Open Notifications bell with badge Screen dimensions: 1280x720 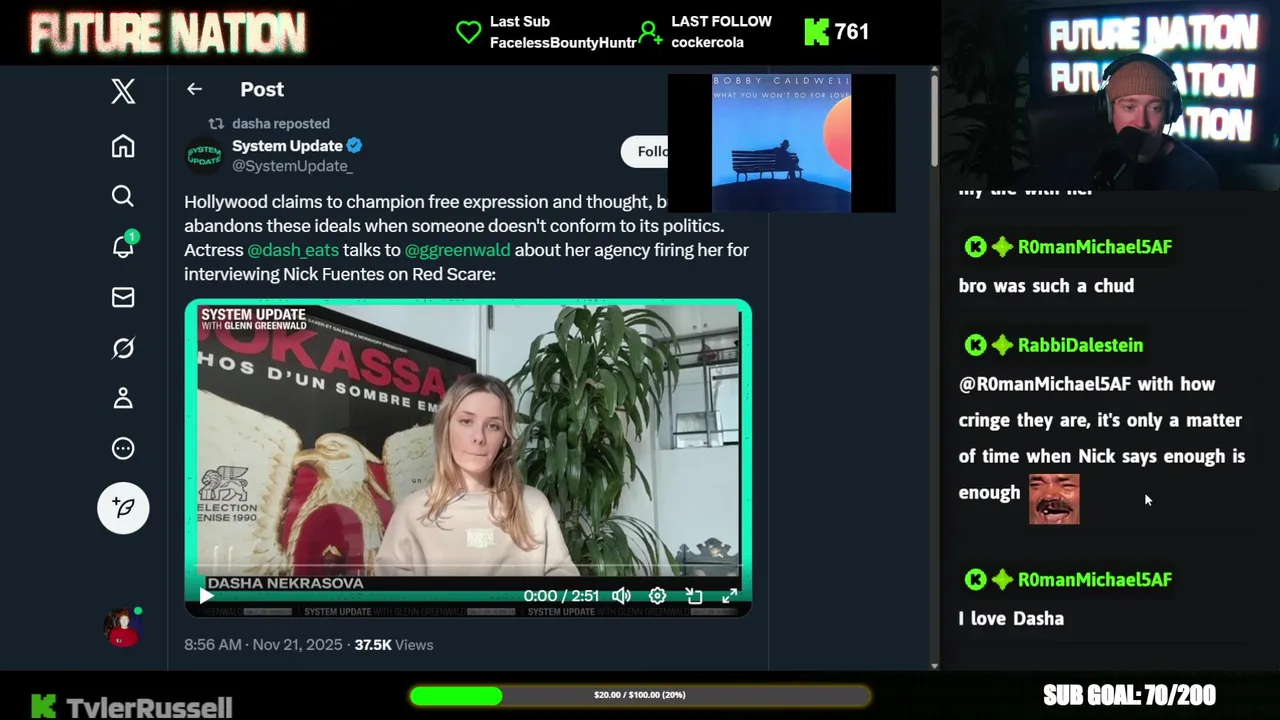[123, 246]
